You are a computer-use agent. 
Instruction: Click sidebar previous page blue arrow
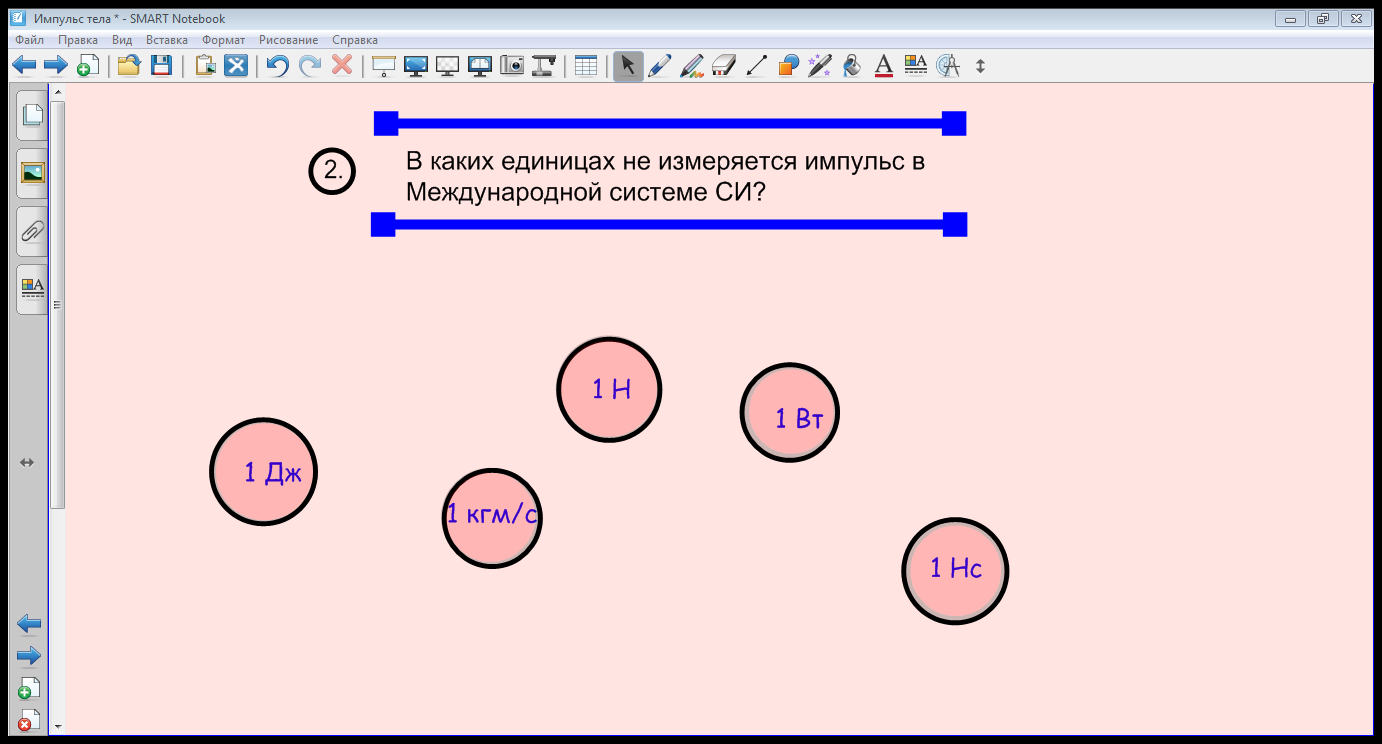(29, 624)
